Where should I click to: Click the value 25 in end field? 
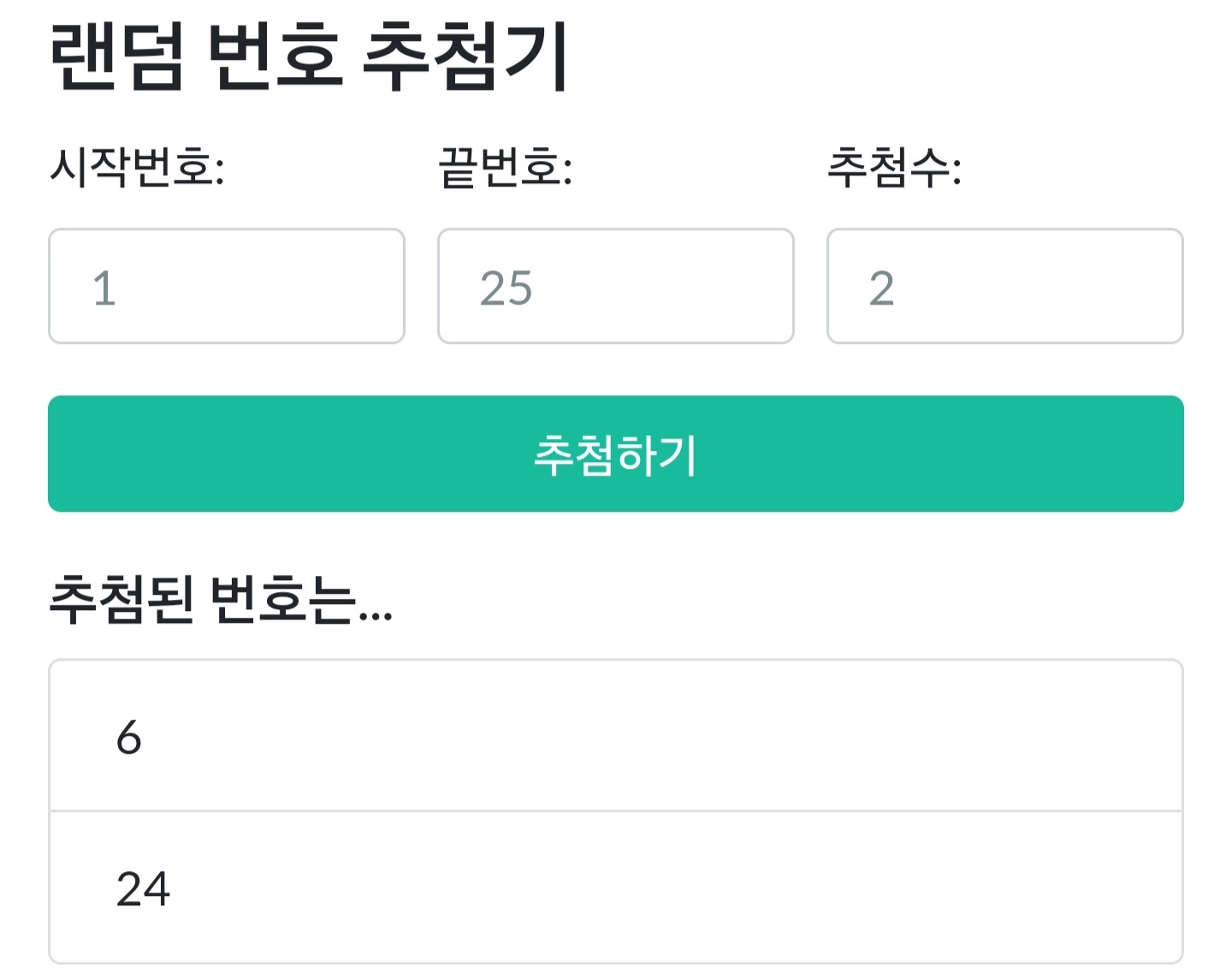coord(506,288)
